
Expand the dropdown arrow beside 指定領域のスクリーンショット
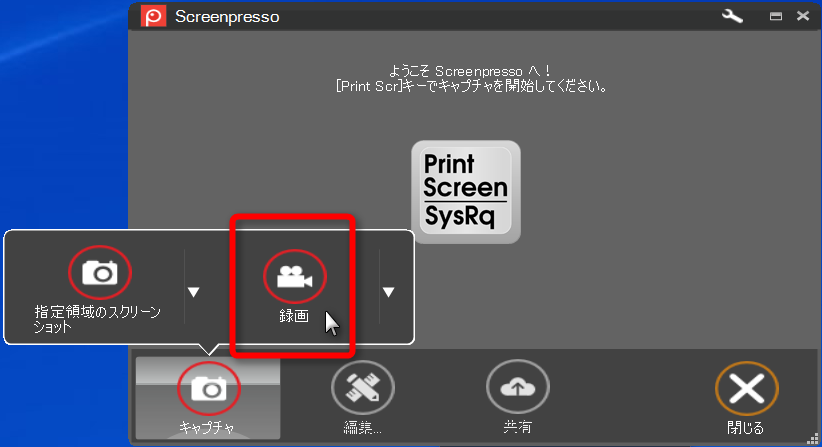[194, 292]
